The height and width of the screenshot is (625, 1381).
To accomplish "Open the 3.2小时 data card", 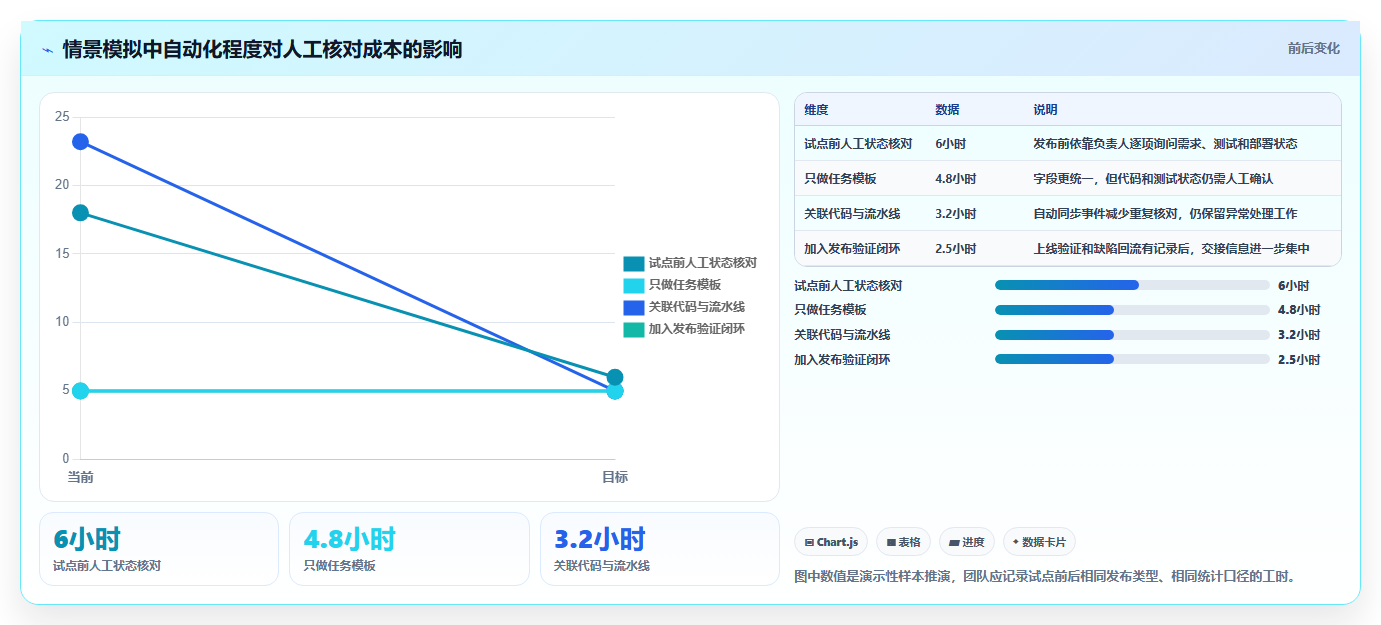I will click(660, 549).
